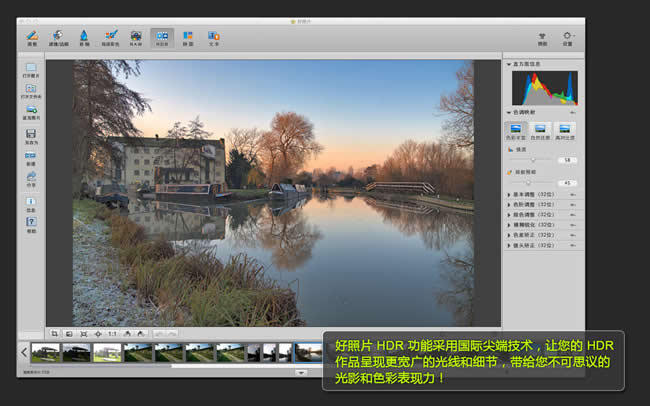Click Open Folder in left sidebar
This screenshot has height=406, width=650.
31,91
